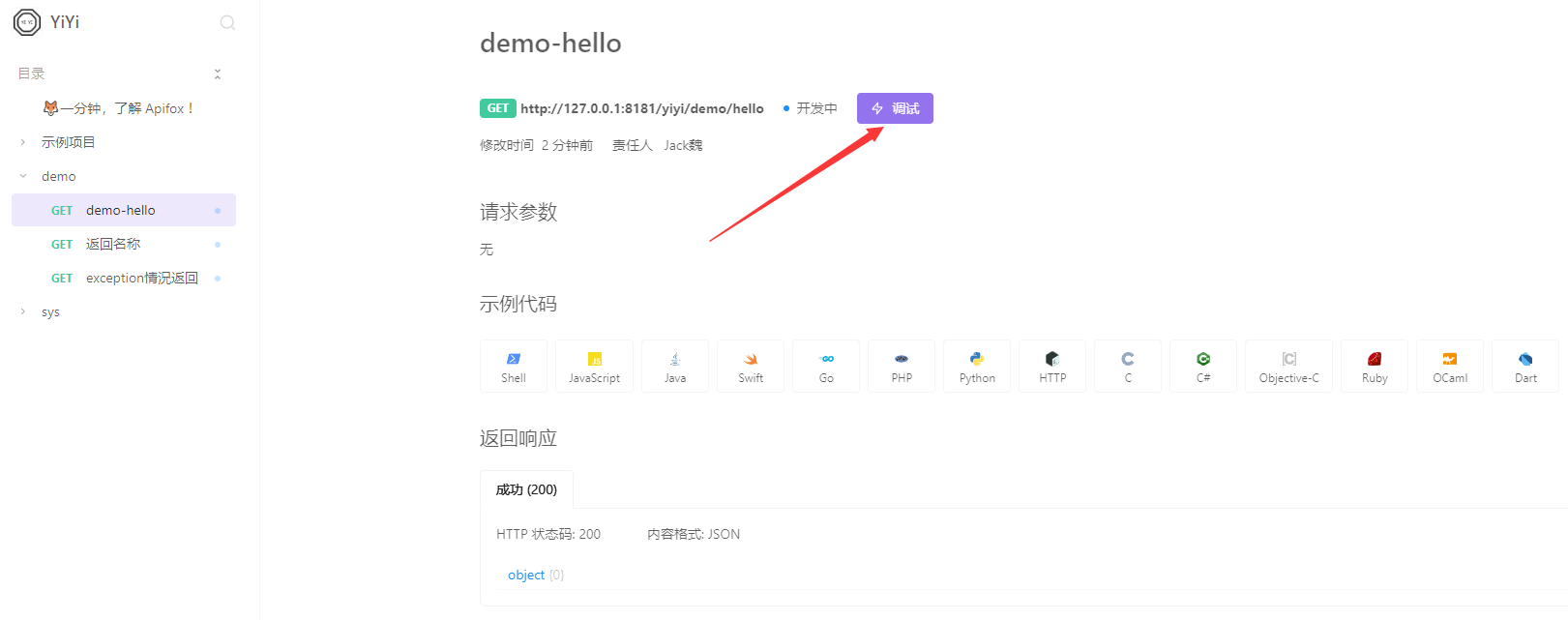
Task: Click the 请求参数 heading
Action: [518, 212]
